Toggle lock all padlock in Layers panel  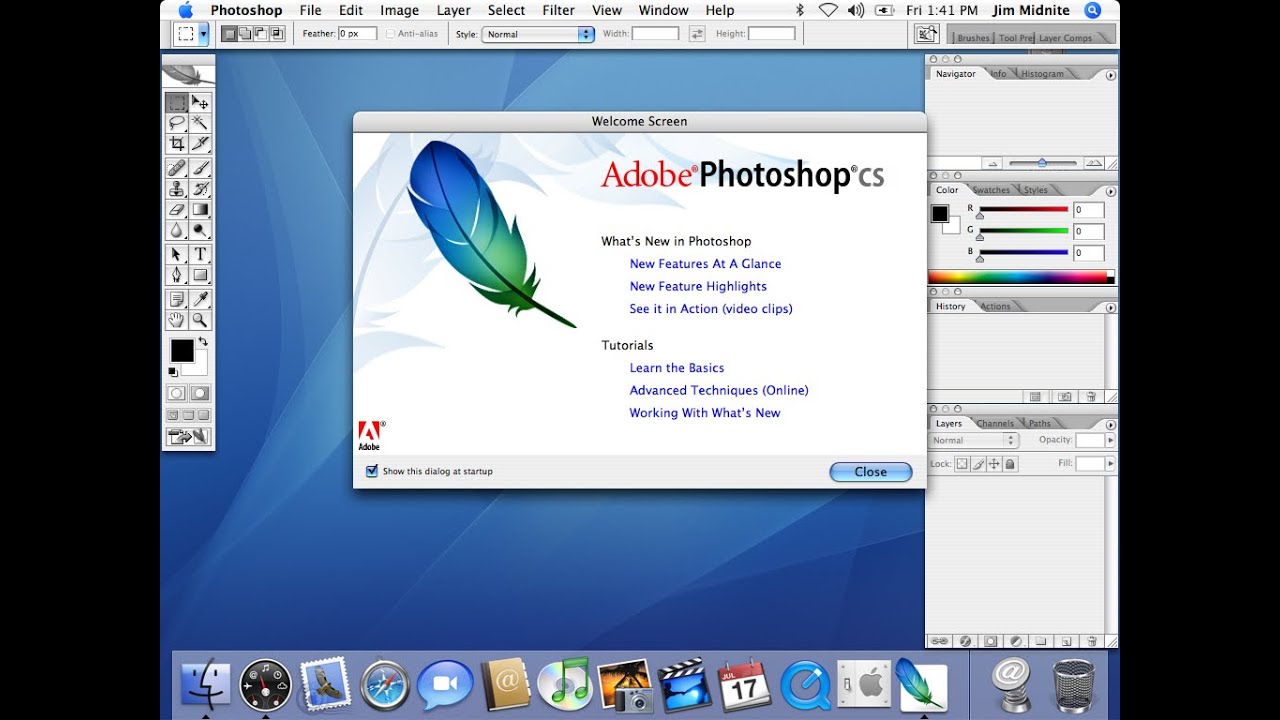tap(1010, 464)
